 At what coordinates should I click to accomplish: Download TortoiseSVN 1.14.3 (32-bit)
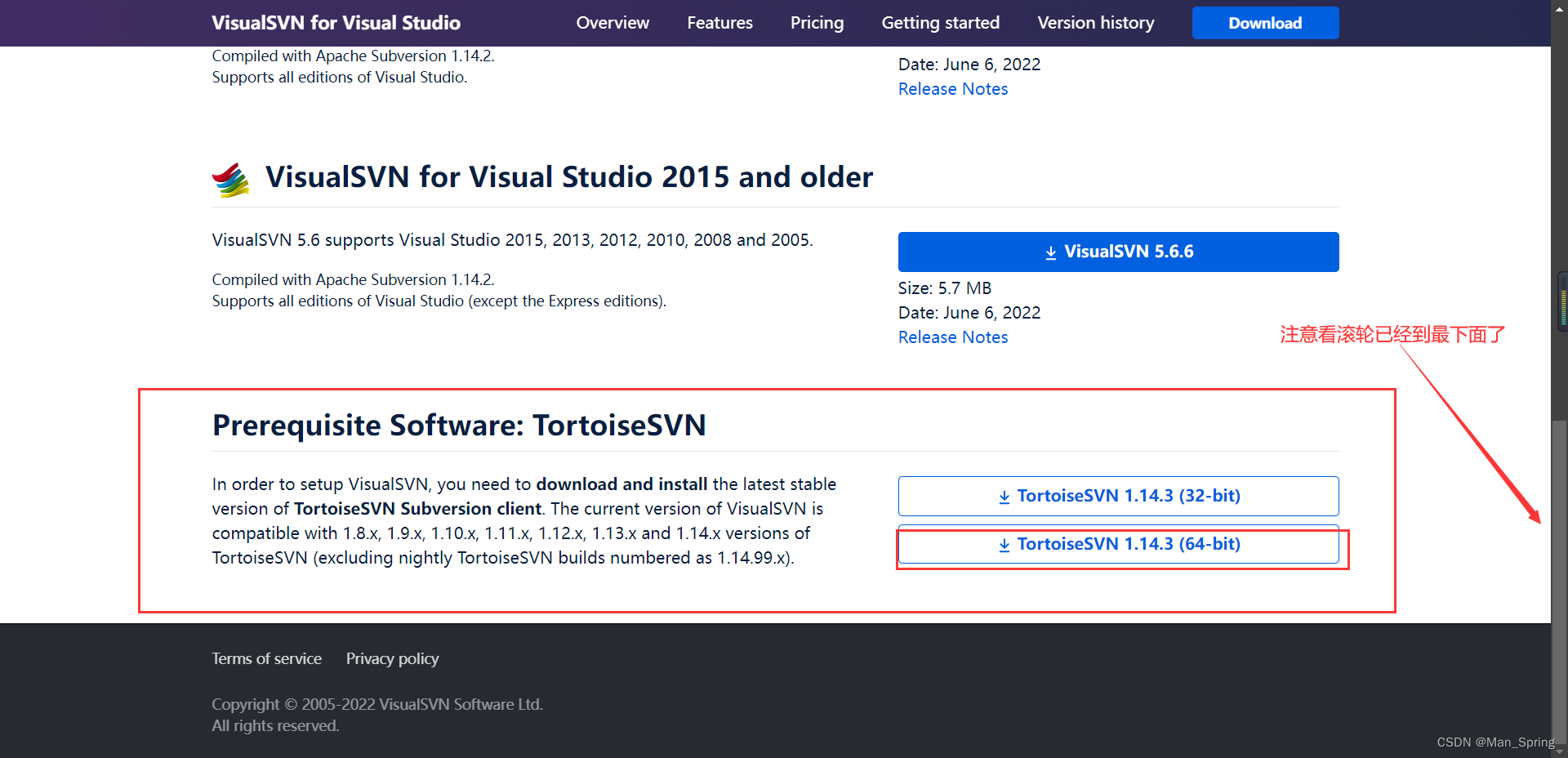pyautogui.click(x=1118, y=496)
